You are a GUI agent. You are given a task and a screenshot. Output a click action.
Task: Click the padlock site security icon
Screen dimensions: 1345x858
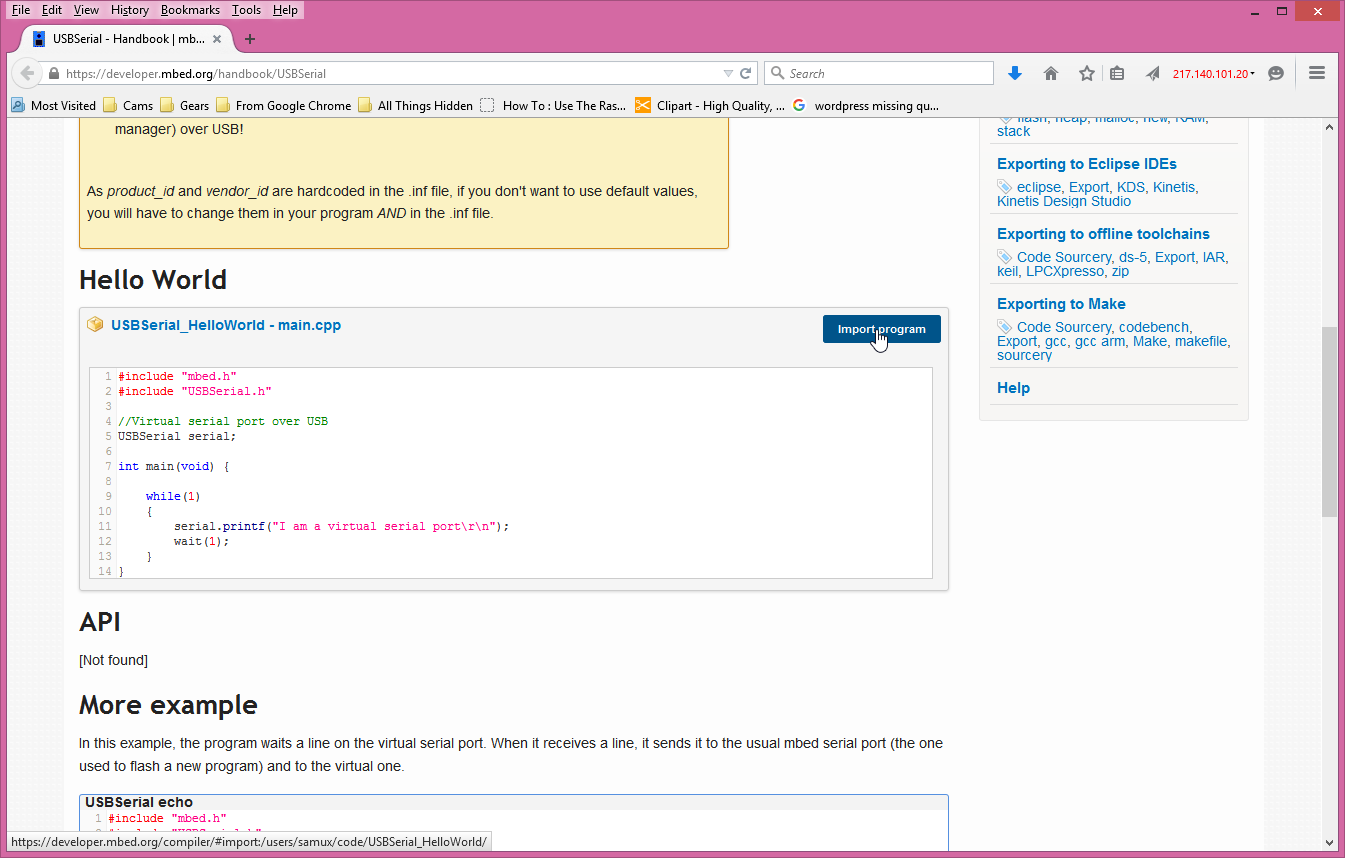click(x=54, y=73)
